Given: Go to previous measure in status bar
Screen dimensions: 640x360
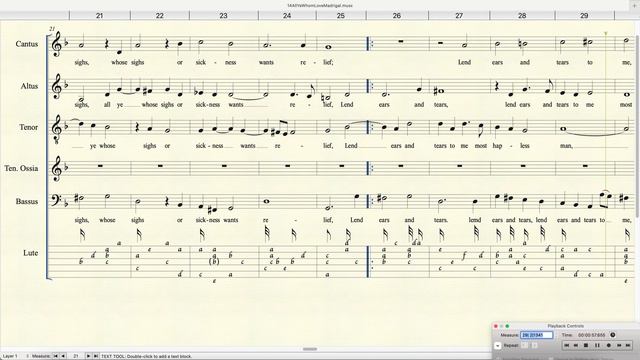Looking at the screenshot, I should click(x=63, y=356).
